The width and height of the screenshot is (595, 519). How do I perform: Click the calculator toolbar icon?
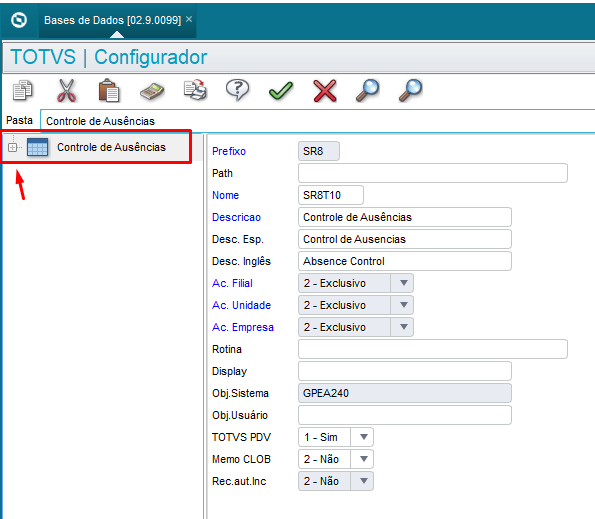click(x=152, y=91)
